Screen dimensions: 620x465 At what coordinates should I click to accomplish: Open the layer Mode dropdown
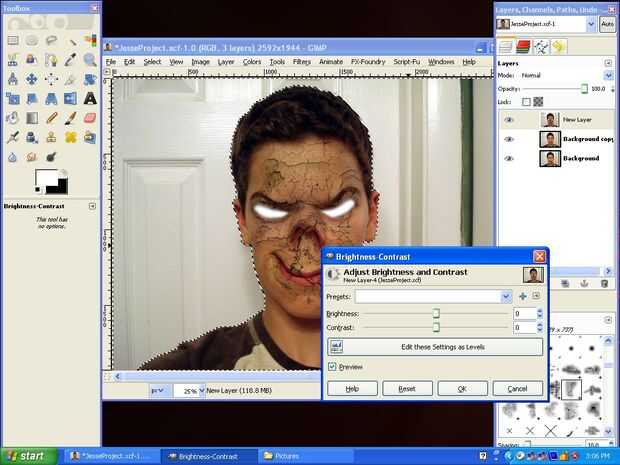[608, 75]
